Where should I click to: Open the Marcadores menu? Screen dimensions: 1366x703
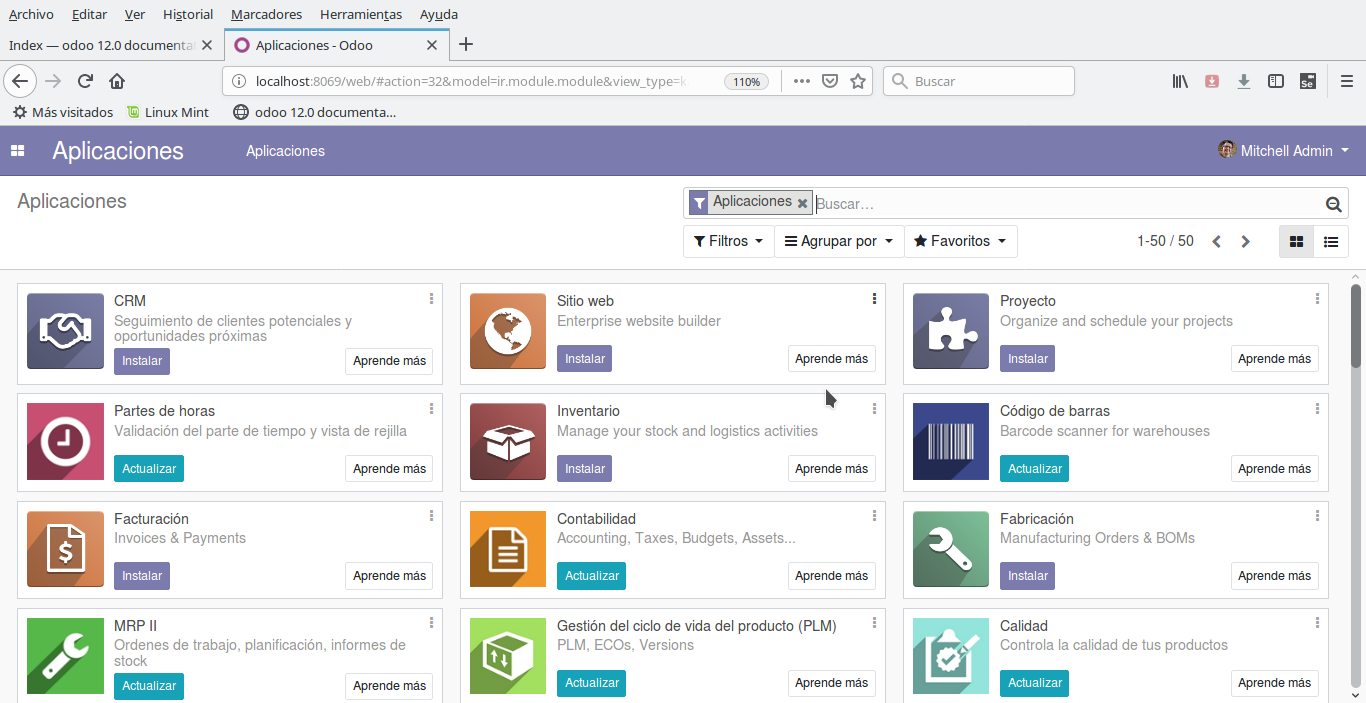[x=266, y=14]
